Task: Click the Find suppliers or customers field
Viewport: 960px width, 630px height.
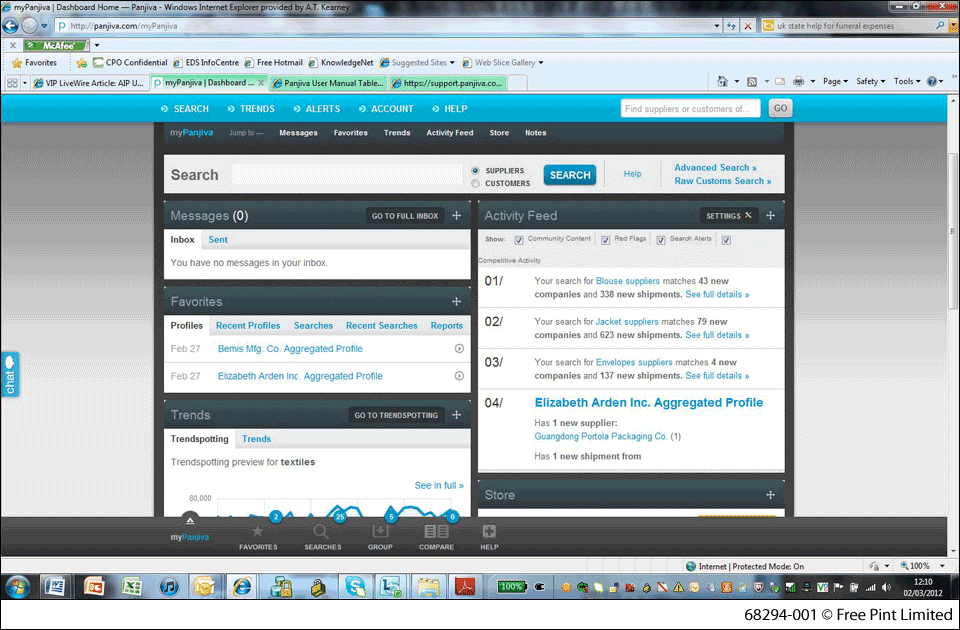Action: pyautogui.click(x=689, y=109)
